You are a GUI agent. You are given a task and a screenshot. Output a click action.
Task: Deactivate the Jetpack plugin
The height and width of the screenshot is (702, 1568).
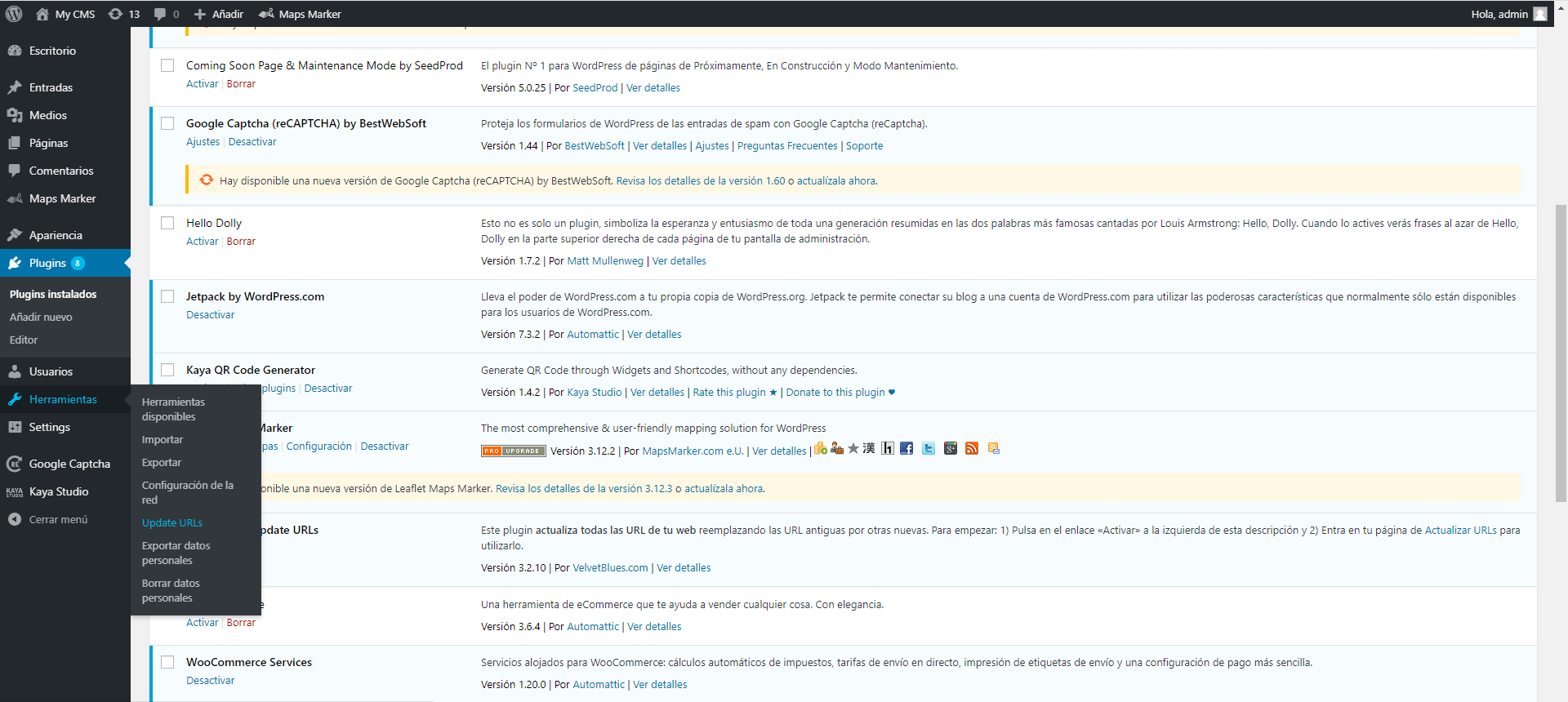click(210, 315)
